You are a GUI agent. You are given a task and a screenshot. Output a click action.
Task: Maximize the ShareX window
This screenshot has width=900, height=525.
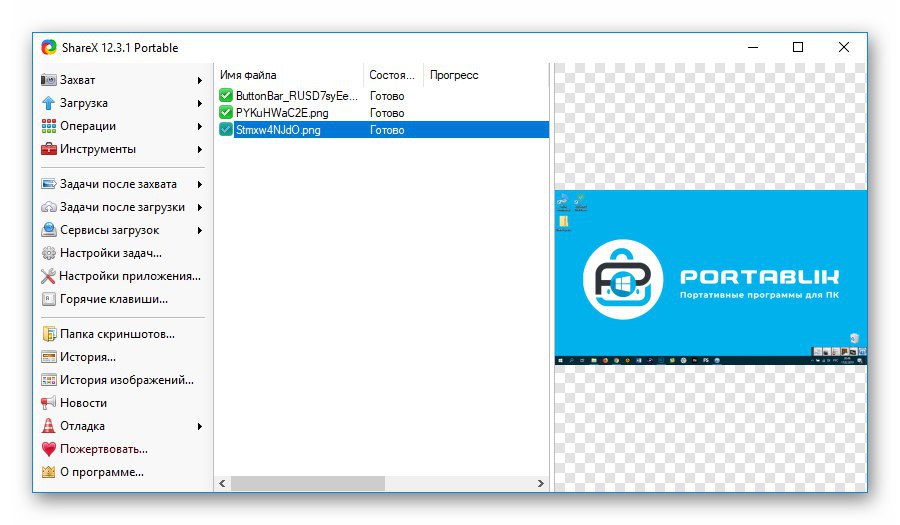[x=798, y=47]
